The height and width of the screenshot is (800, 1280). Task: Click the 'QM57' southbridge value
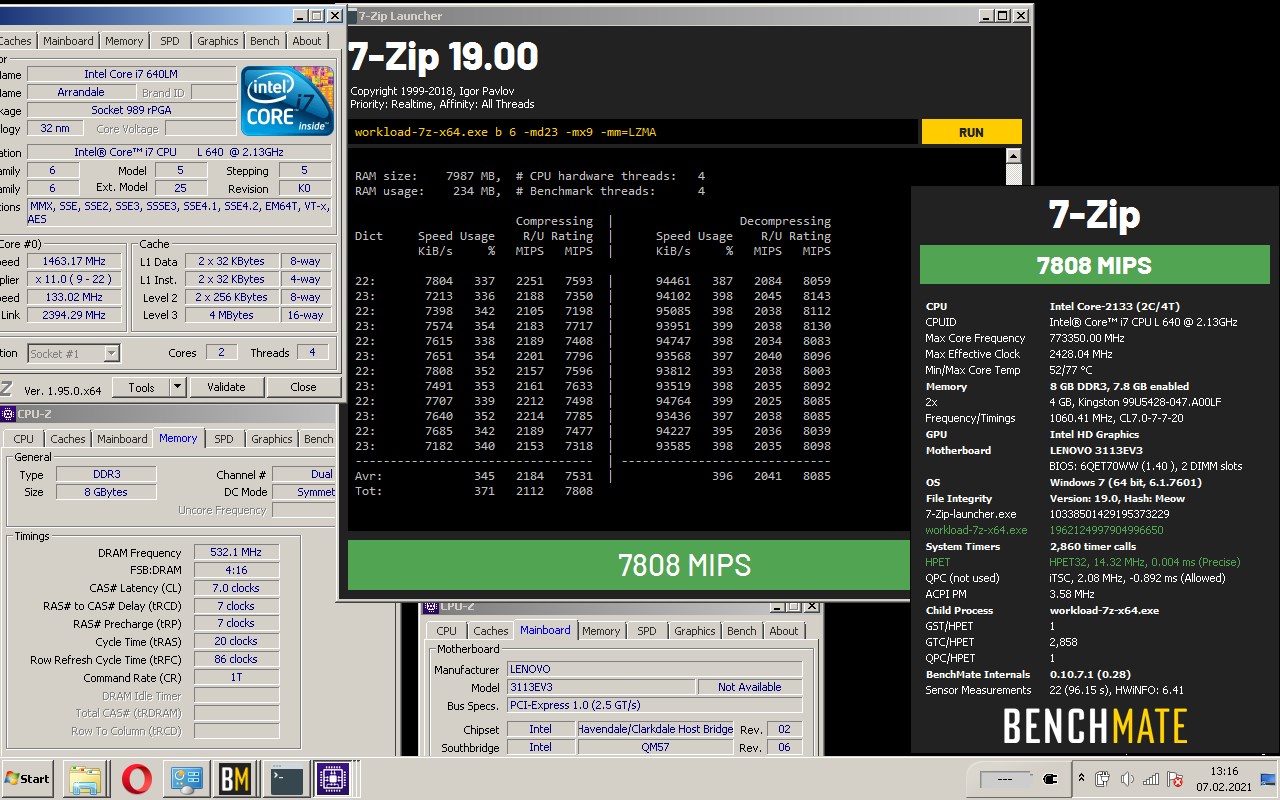(x=655, y=747)
